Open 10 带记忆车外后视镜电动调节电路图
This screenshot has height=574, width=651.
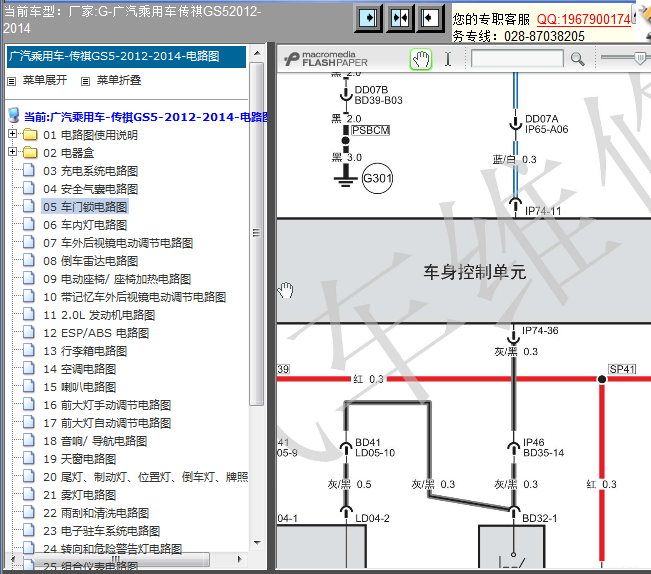coord(135,297)
